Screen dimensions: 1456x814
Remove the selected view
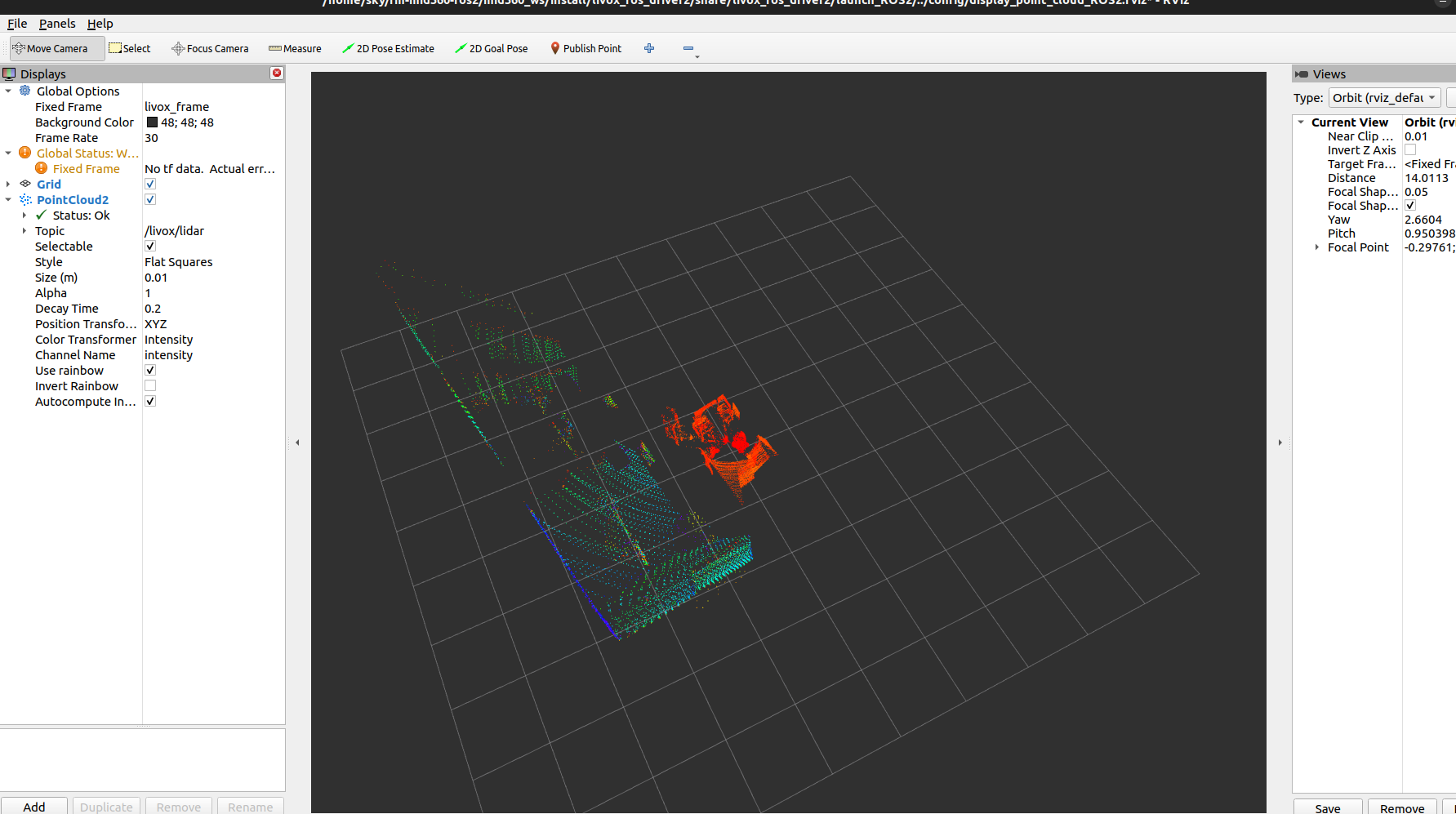pyautogui.click(x=1402, y=807)
